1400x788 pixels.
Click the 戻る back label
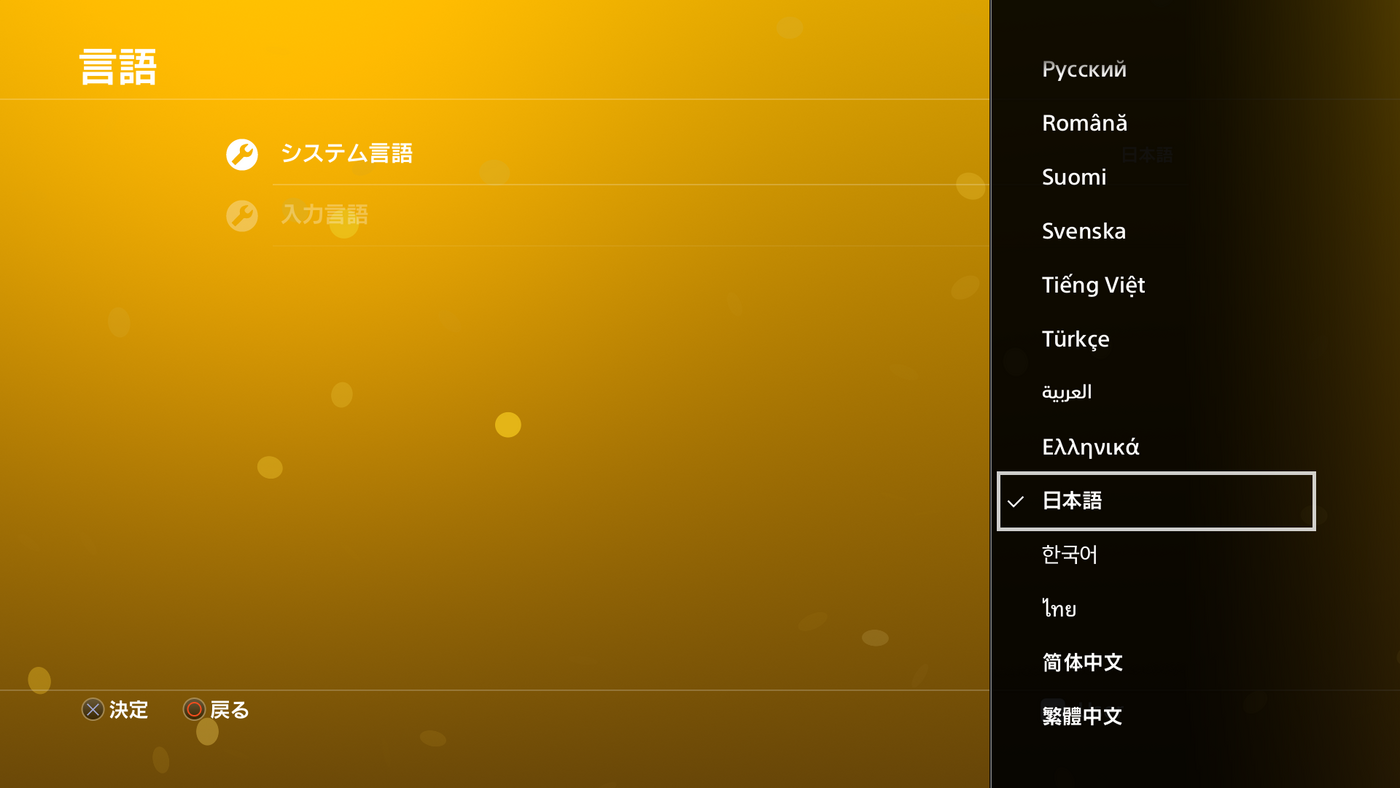[229, 710]
